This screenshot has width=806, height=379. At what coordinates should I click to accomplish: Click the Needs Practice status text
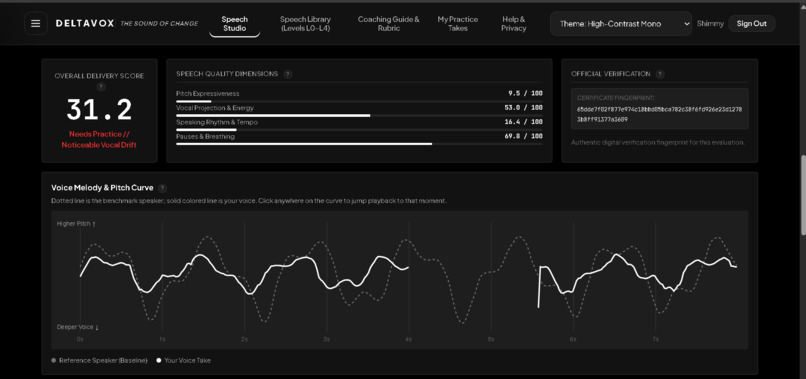coord(100,139)
